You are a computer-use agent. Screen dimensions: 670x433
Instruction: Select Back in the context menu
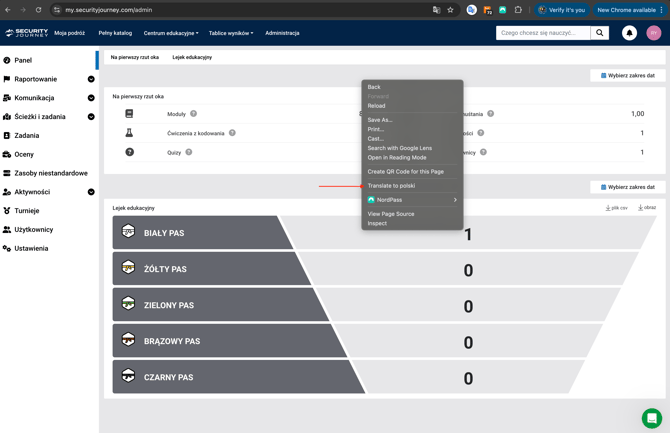(412, 87)
